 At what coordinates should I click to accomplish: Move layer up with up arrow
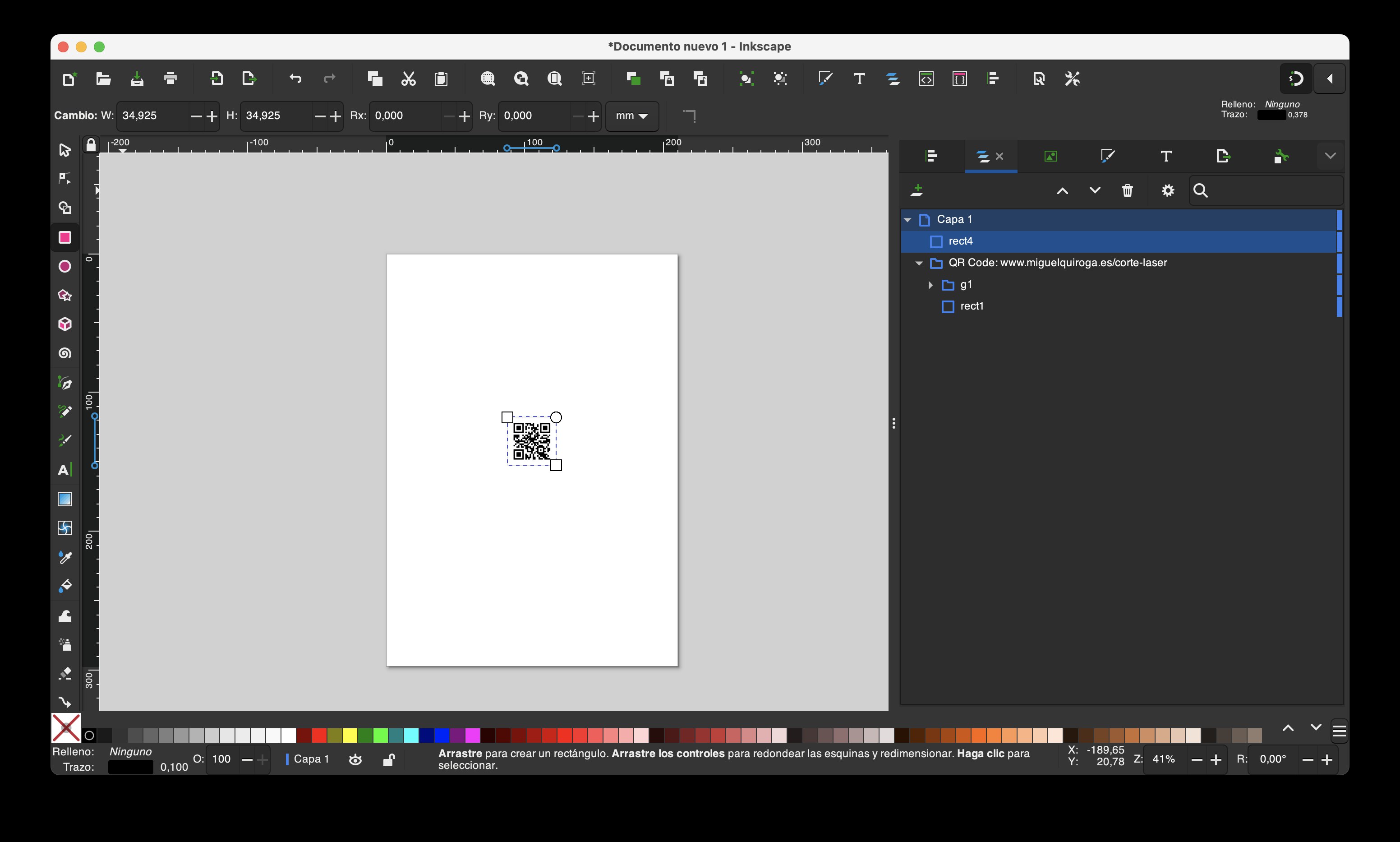[x=1063, y=190]
